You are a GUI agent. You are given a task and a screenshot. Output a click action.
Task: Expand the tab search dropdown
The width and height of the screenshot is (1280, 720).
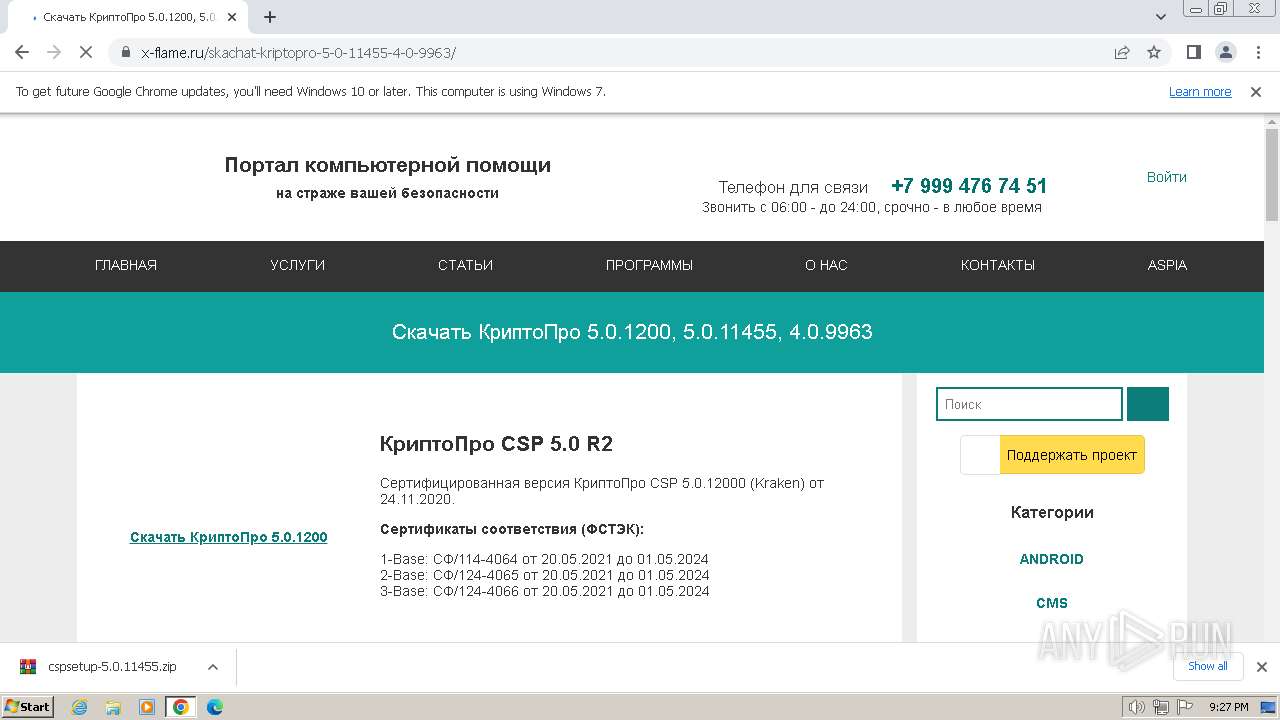coord(1161,17)
